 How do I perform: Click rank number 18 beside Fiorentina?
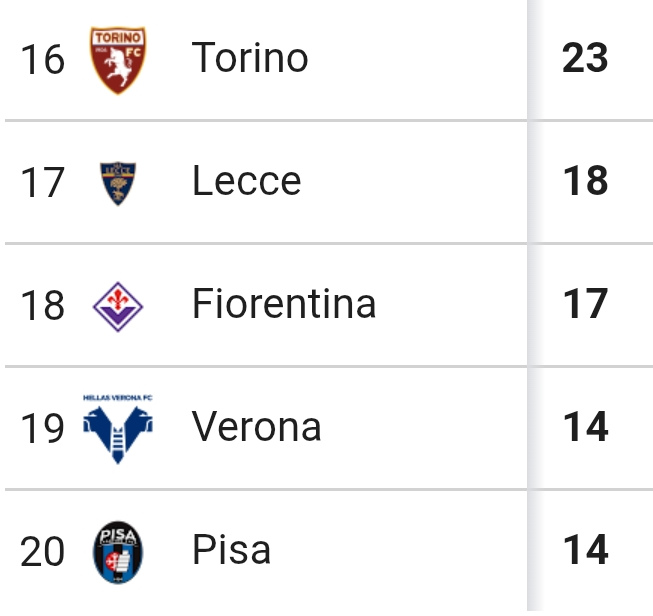[42, 306]
